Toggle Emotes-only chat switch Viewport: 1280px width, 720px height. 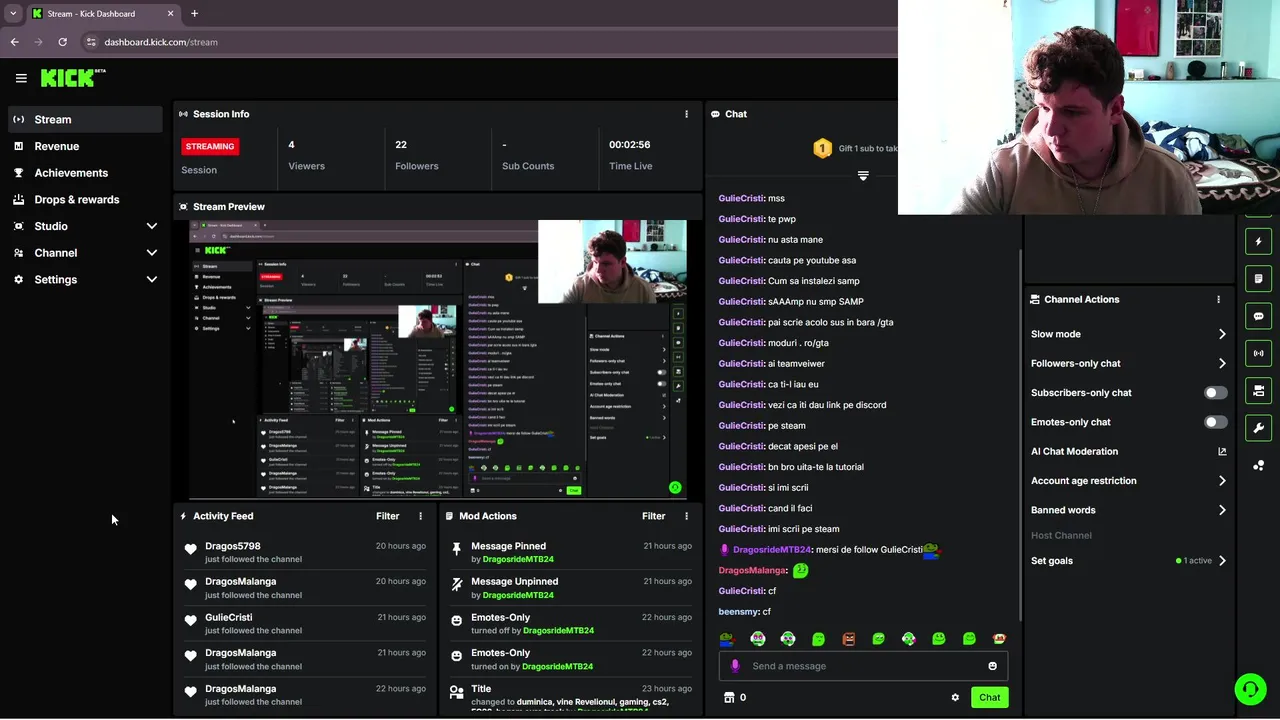click(1215, 422)
